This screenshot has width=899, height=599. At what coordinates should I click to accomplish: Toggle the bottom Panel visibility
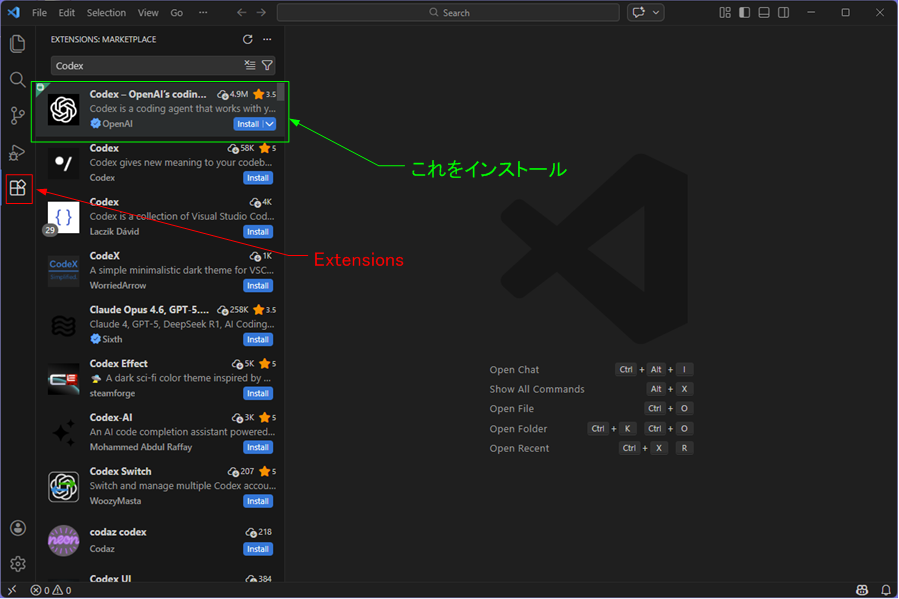pos(764,13)
